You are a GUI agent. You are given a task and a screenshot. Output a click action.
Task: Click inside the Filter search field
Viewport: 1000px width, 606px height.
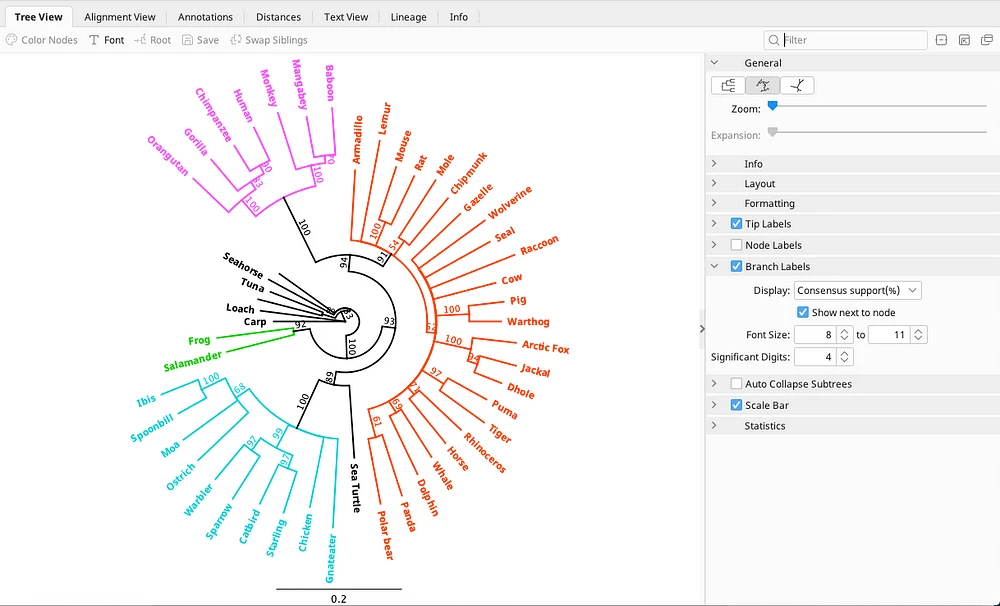point(850,40)
